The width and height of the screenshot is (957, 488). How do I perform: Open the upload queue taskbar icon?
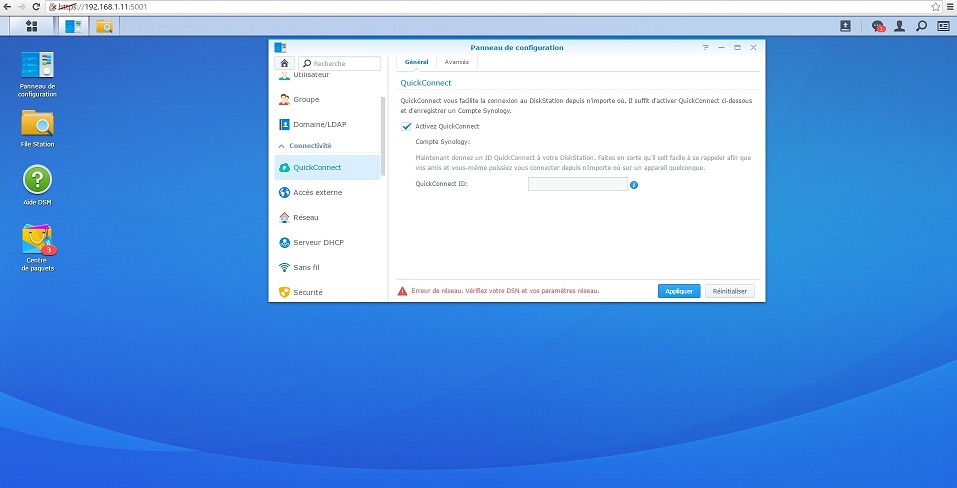click(x=845, y=26)
